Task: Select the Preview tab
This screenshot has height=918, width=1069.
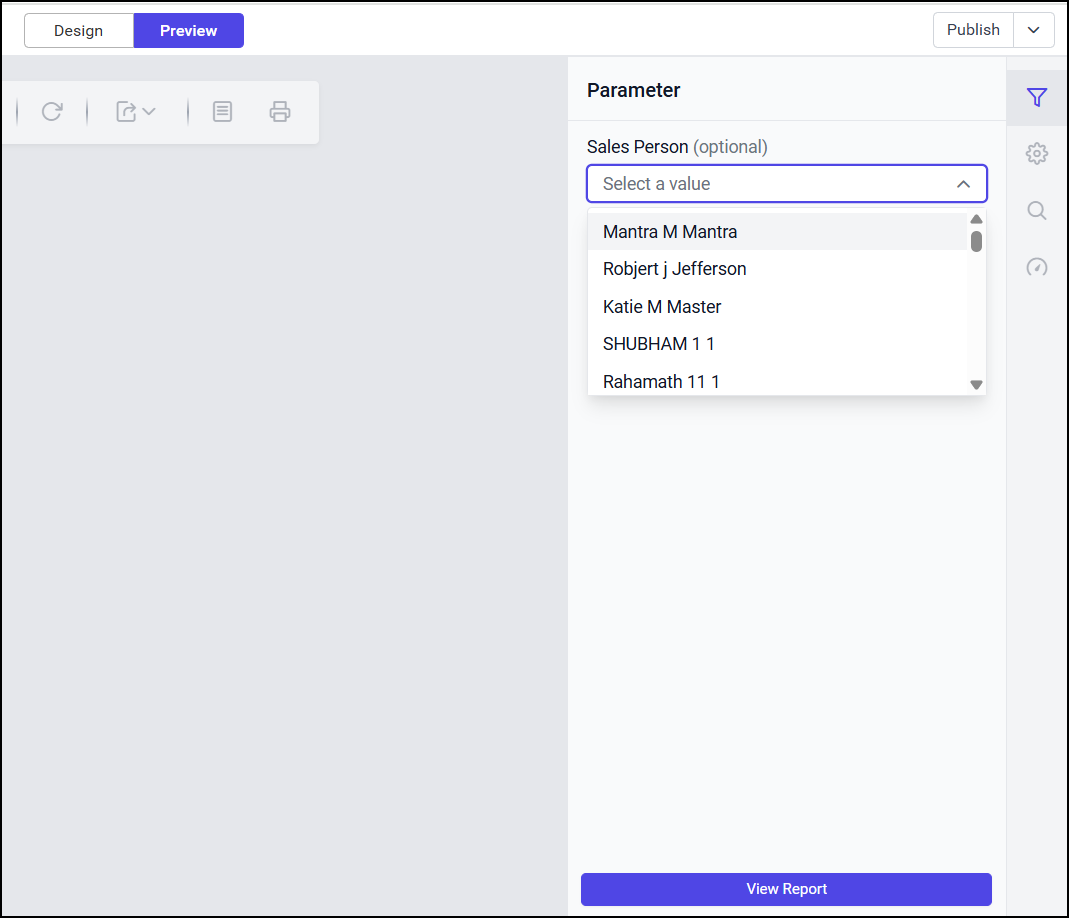Action: pos(188,30)
